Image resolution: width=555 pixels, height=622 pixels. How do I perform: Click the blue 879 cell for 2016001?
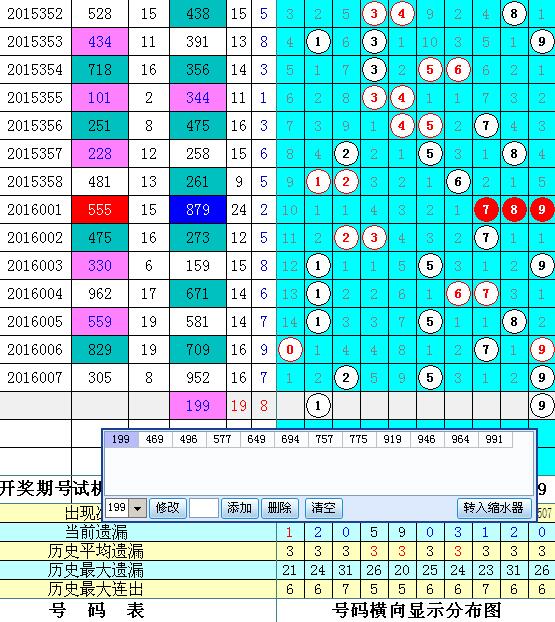click(198, 209)
